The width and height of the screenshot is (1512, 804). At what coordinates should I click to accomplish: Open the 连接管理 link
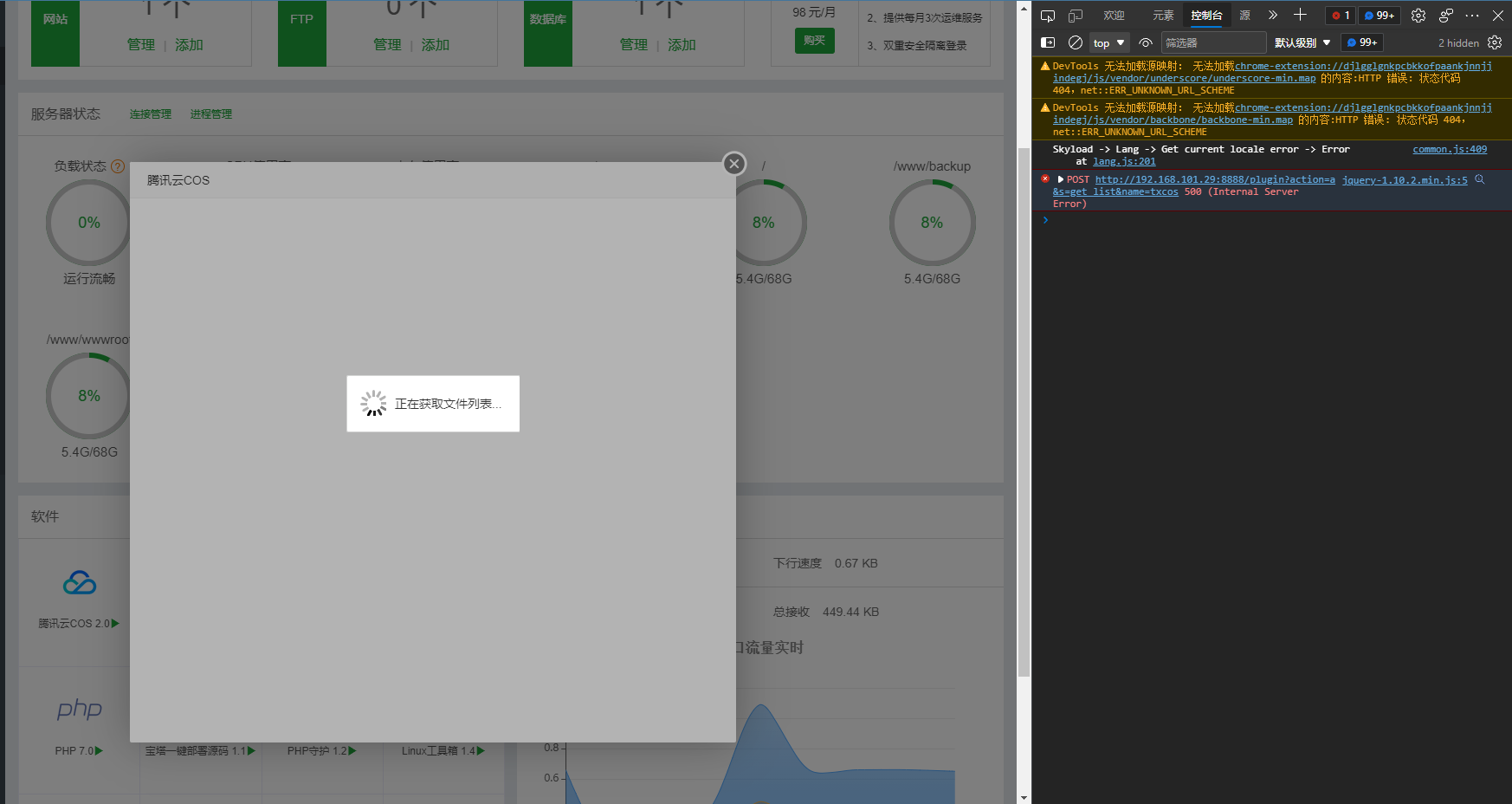tap(151, 114)
